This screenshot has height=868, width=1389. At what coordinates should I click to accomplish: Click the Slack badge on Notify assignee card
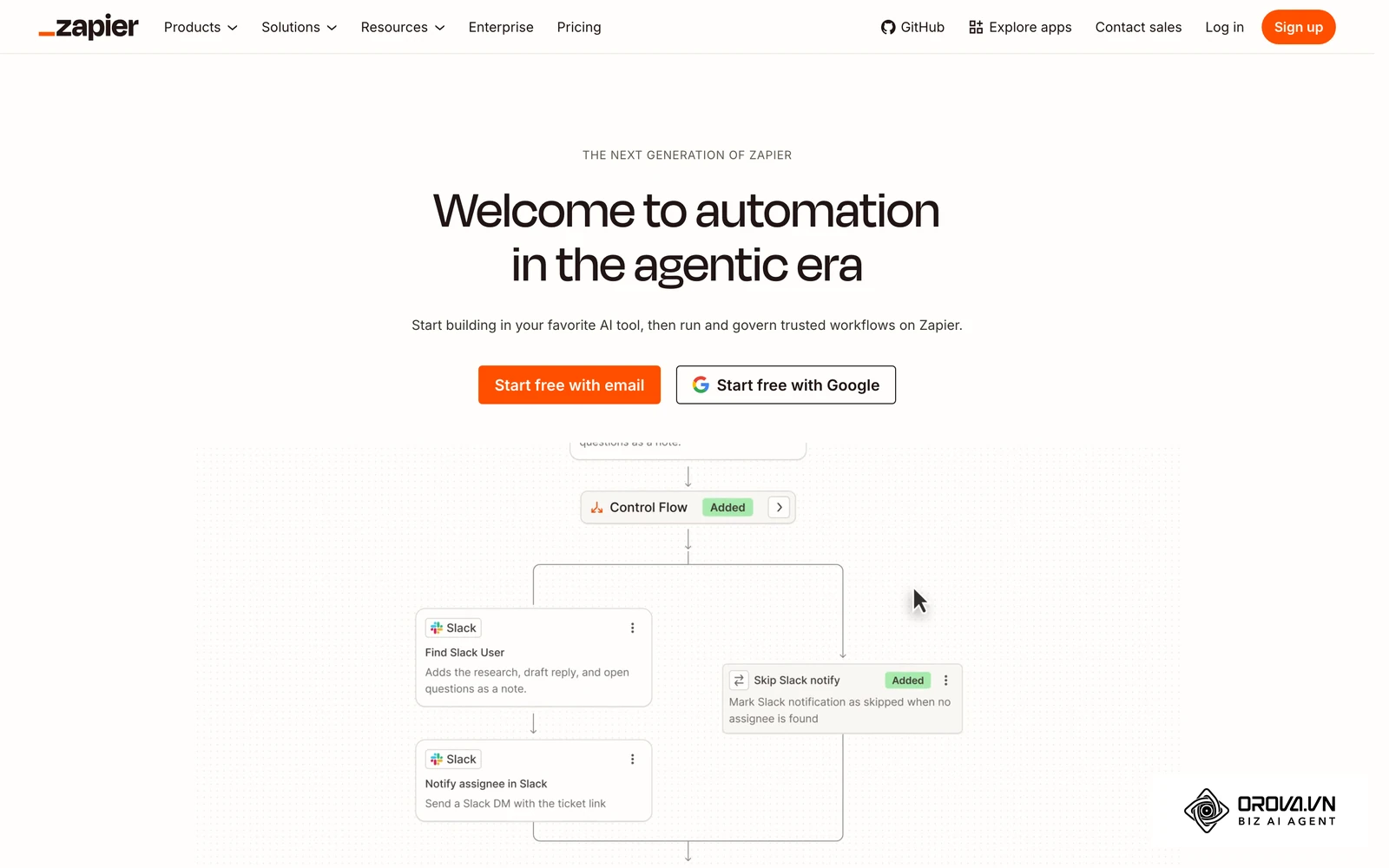click(453, 759)
